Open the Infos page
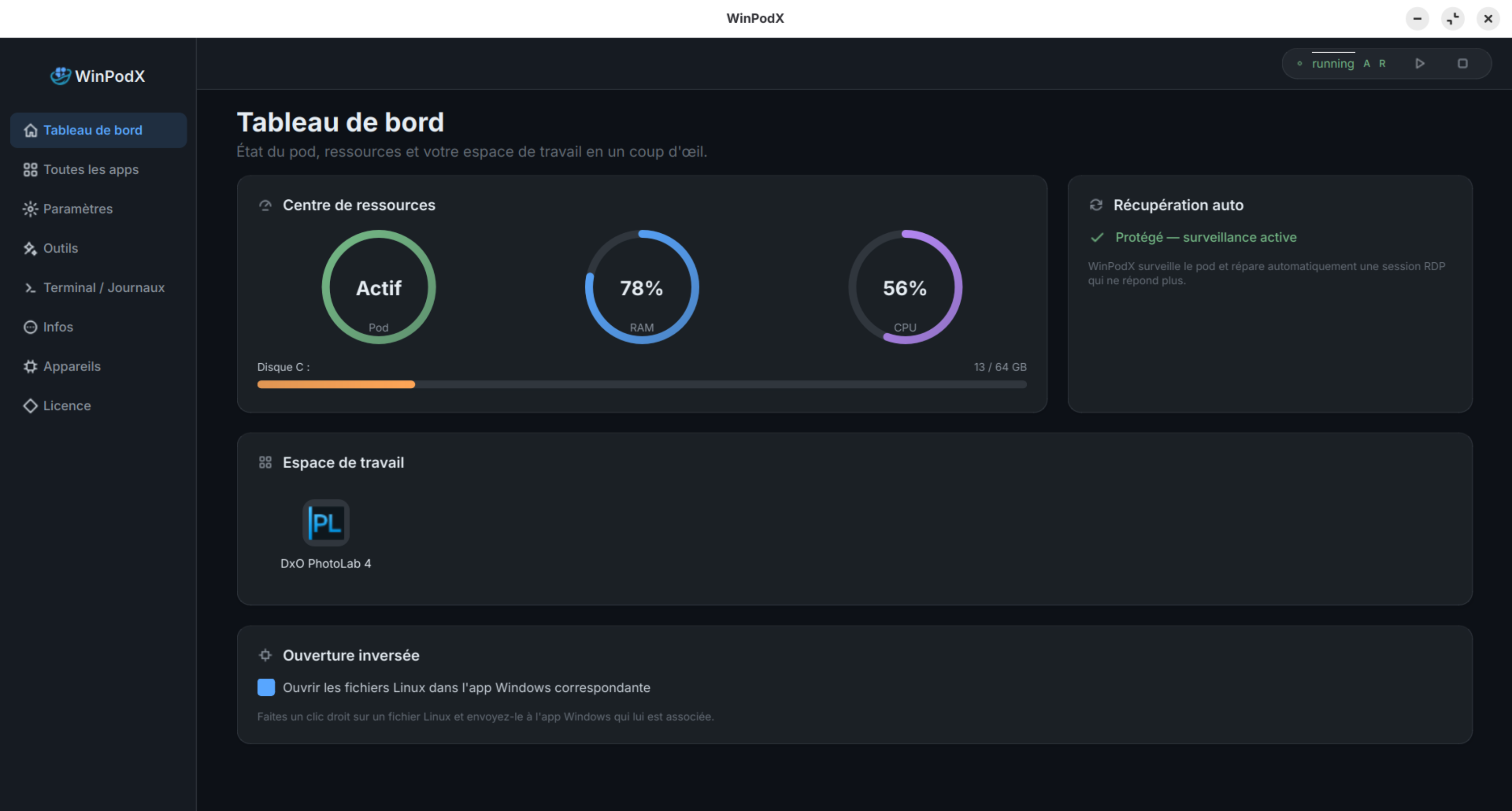The height and width of the screenshot is (811, 1512). [x=98, y=327]
